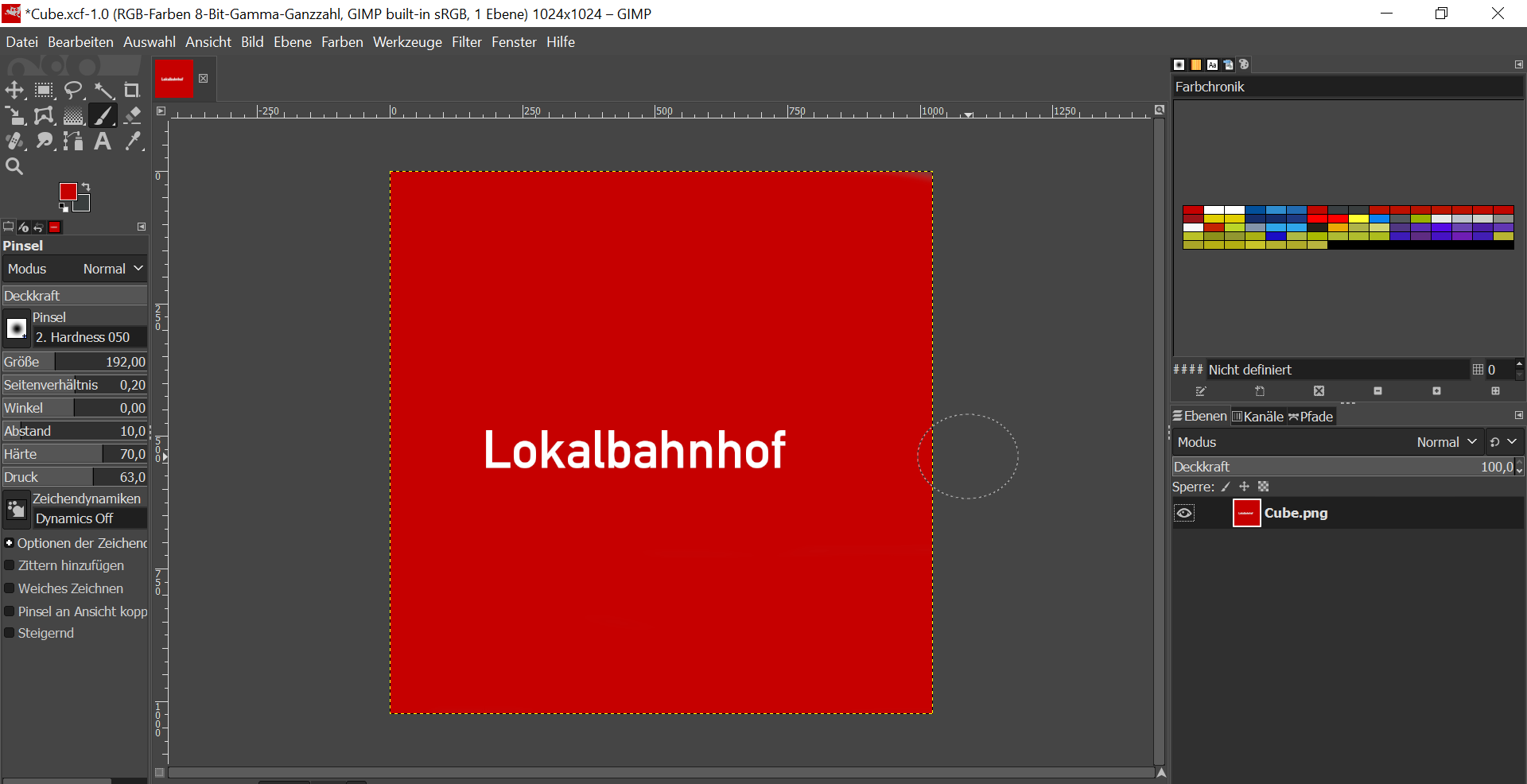Switch to the Kanäle tab

[x=1257, y=416]
